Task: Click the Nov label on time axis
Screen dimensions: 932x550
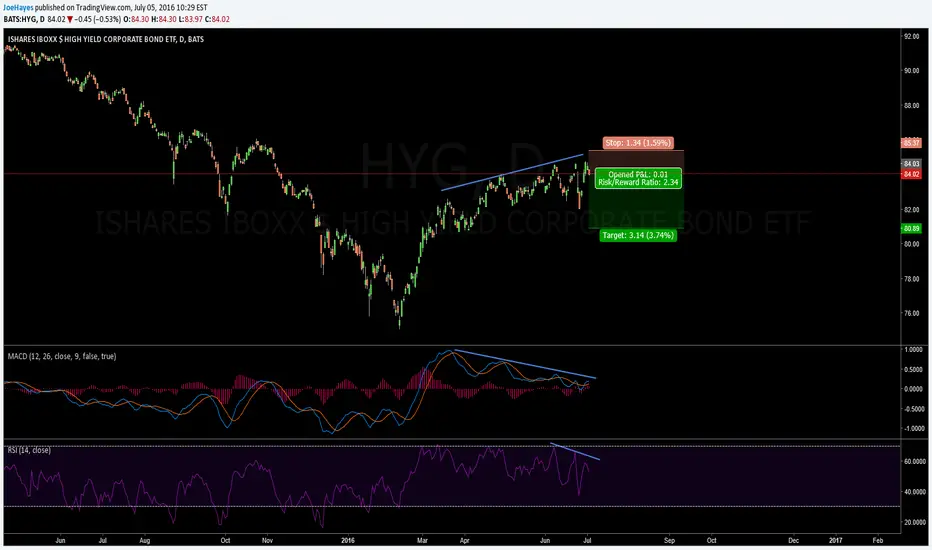Action: pos(267,540)
